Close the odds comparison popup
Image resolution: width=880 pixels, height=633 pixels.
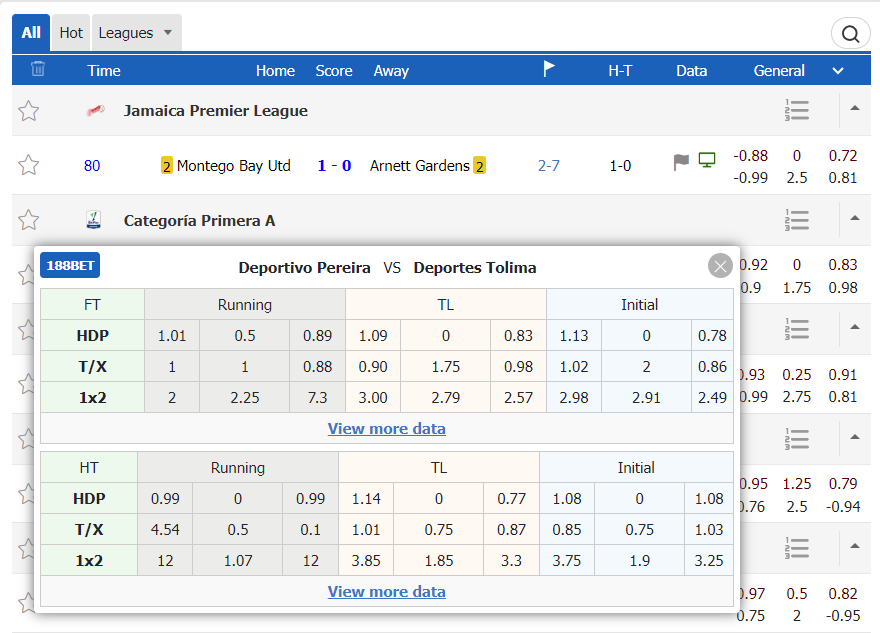click(x=720, y=266)
